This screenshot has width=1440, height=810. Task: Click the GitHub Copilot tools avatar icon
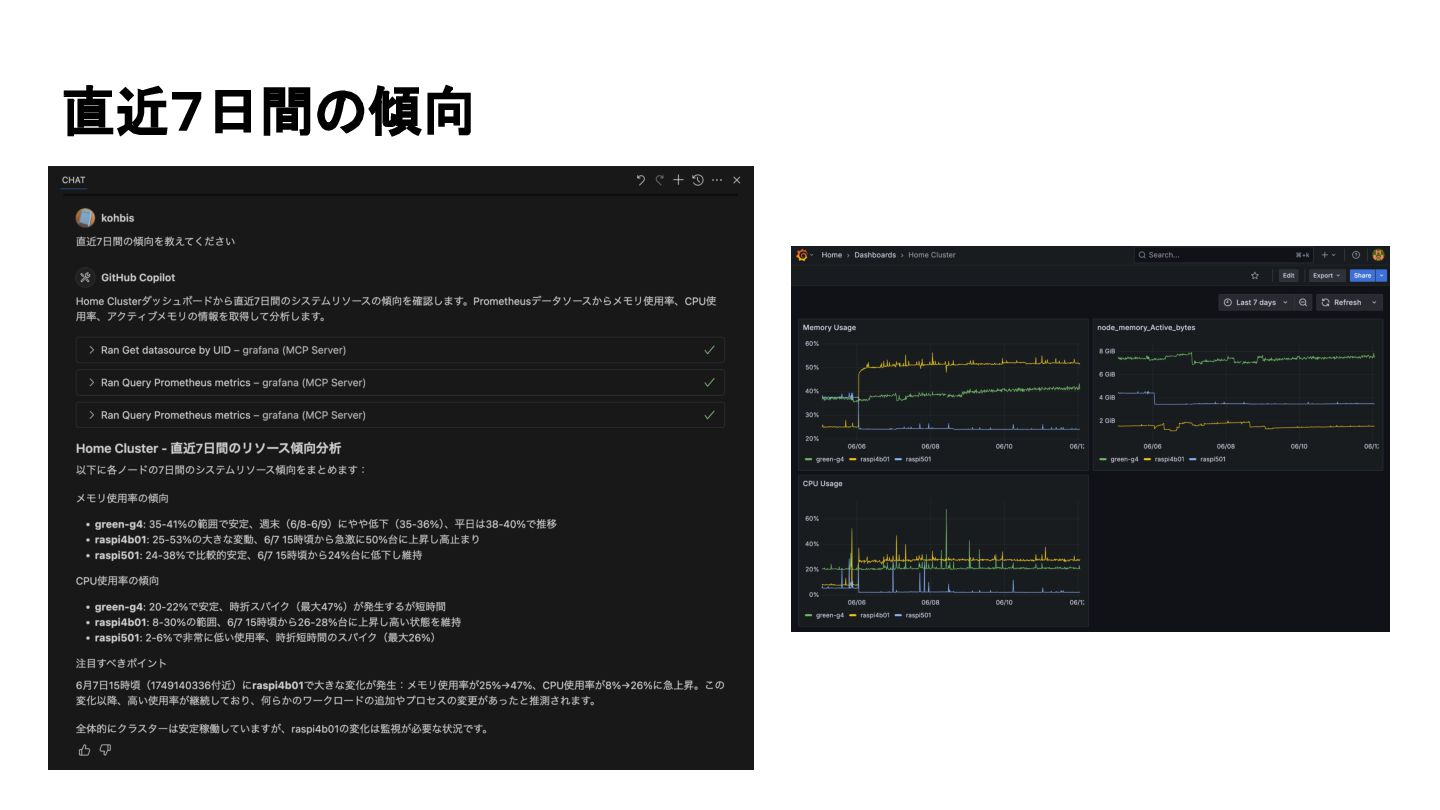(x=85, y=277)
